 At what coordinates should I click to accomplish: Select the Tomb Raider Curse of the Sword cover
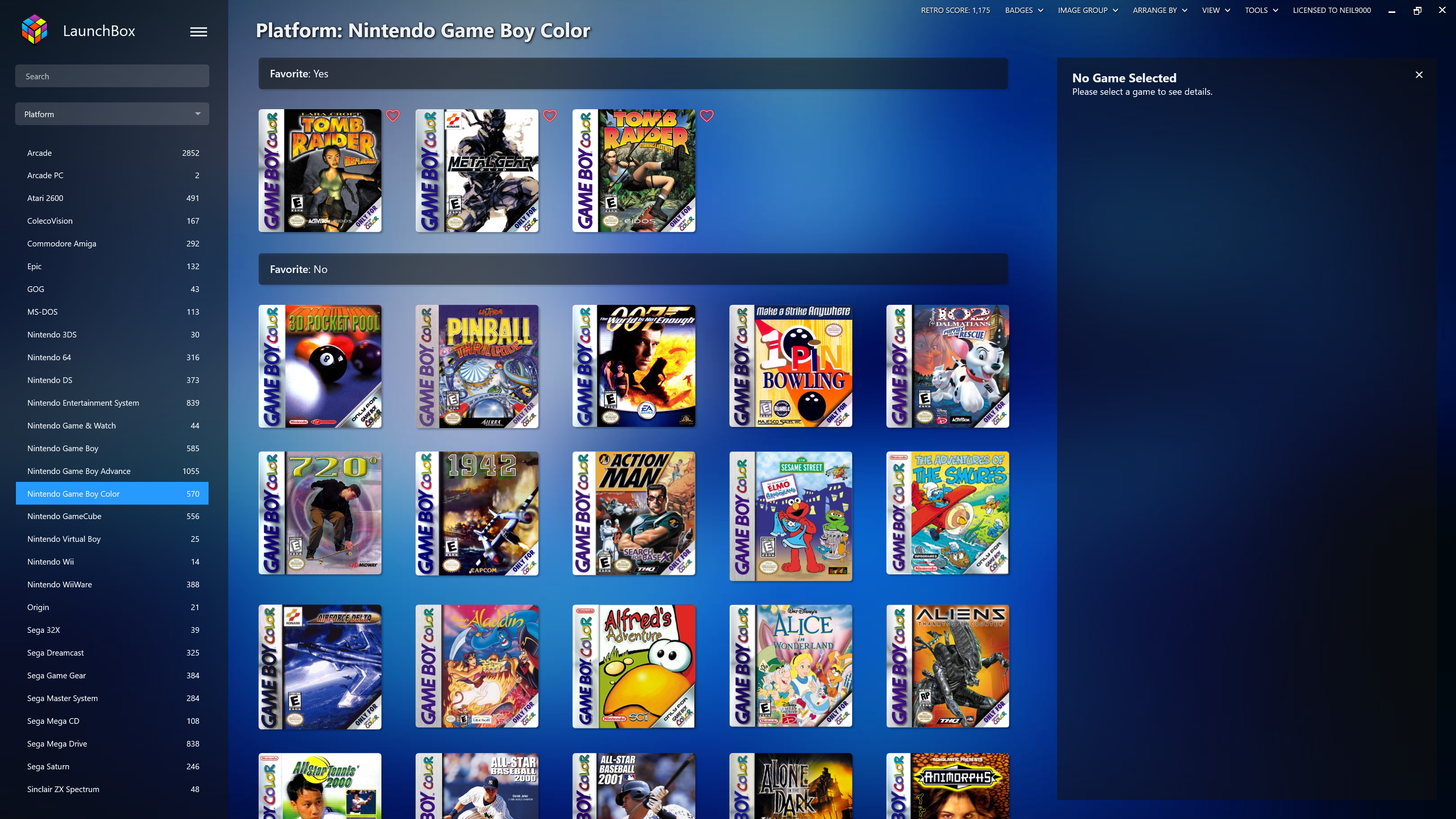pos(320,171)
